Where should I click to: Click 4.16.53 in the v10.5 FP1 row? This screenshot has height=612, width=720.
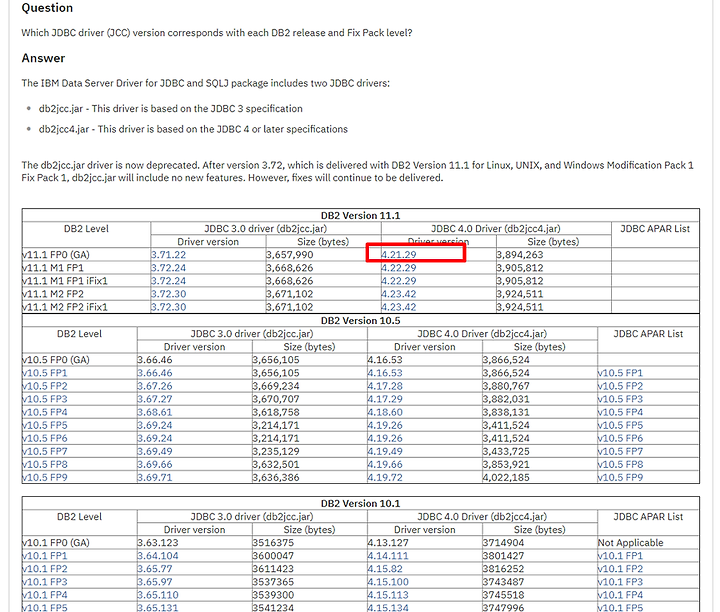(385, 373)
